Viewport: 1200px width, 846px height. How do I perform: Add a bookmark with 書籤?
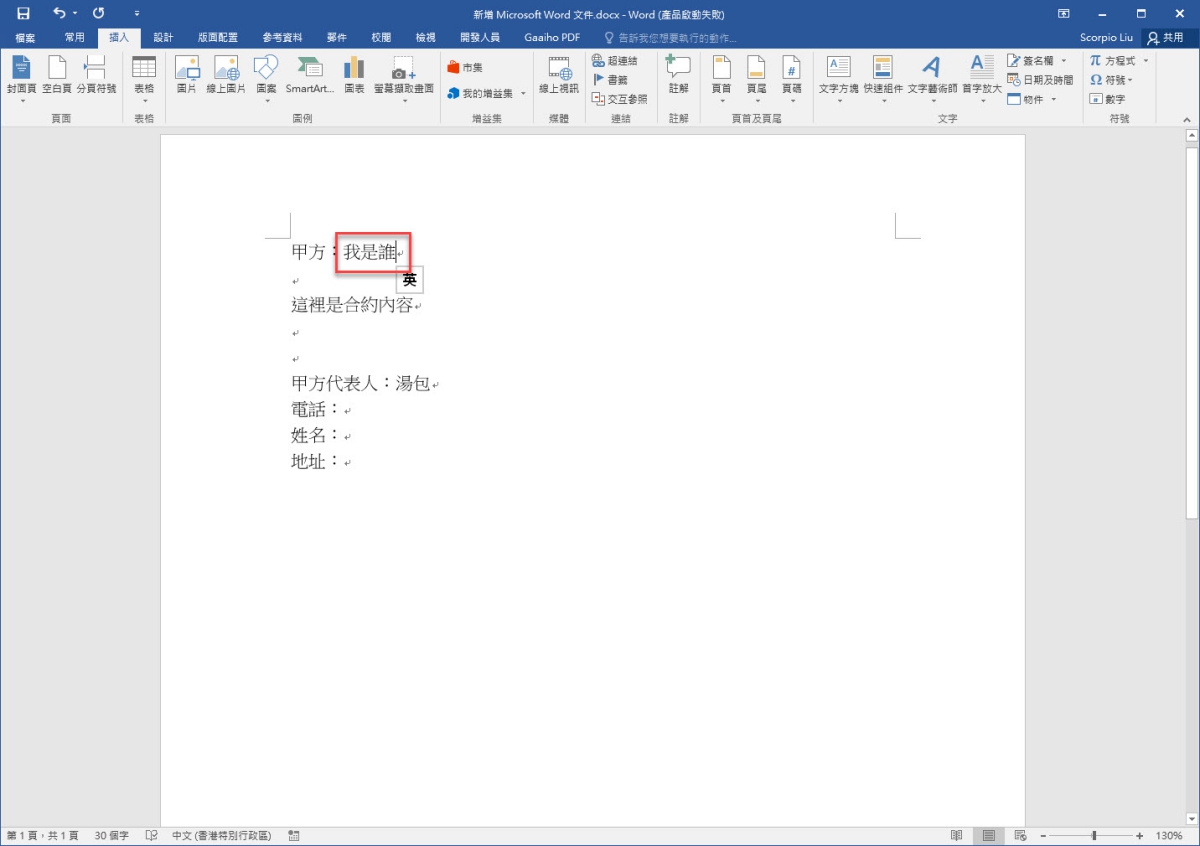click(x=611, y=80)
